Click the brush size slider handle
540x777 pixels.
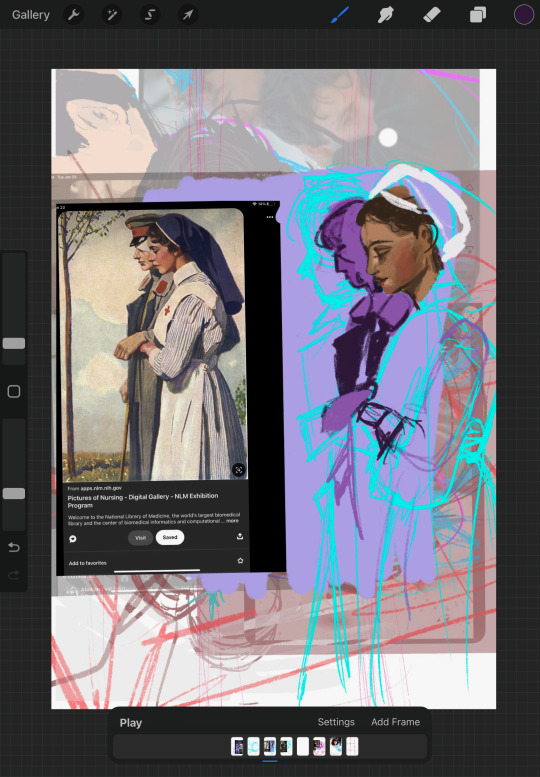[x=14, y=343]
